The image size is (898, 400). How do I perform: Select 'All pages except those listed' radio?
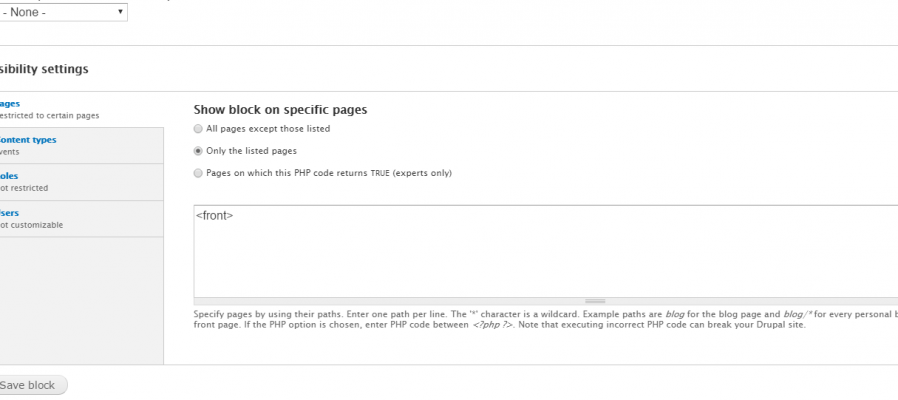198,129
